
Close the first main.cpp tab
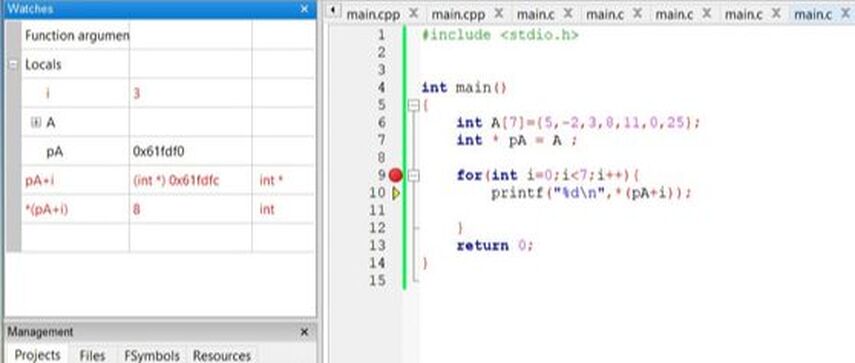point(413,14)
